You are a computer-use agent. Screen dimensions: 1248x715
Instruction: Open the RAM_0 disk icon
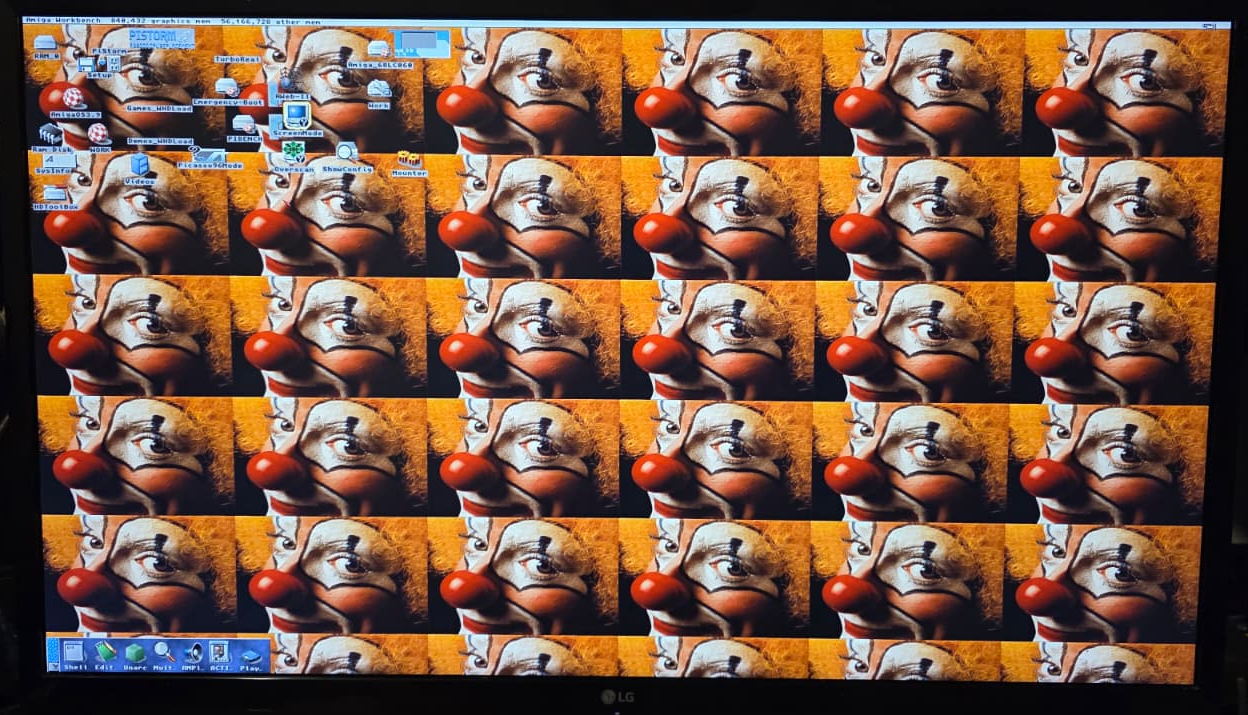(x=45, y=44)
